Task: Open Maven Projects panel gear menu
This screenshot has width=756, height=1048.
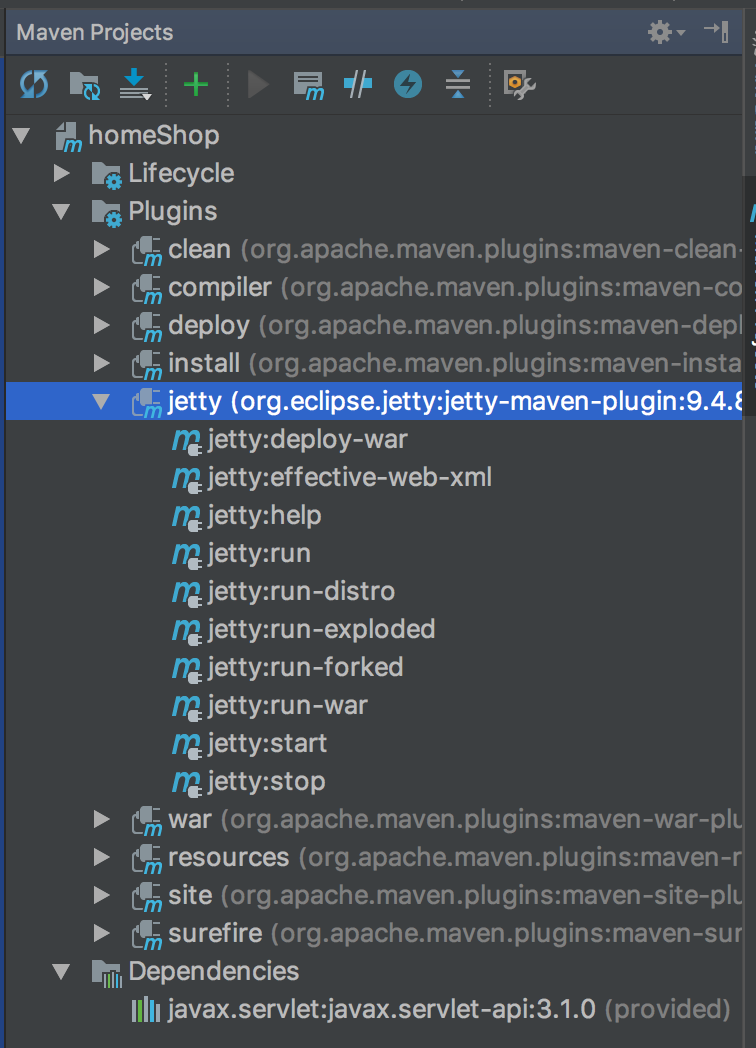Action: tap(666, 32)
